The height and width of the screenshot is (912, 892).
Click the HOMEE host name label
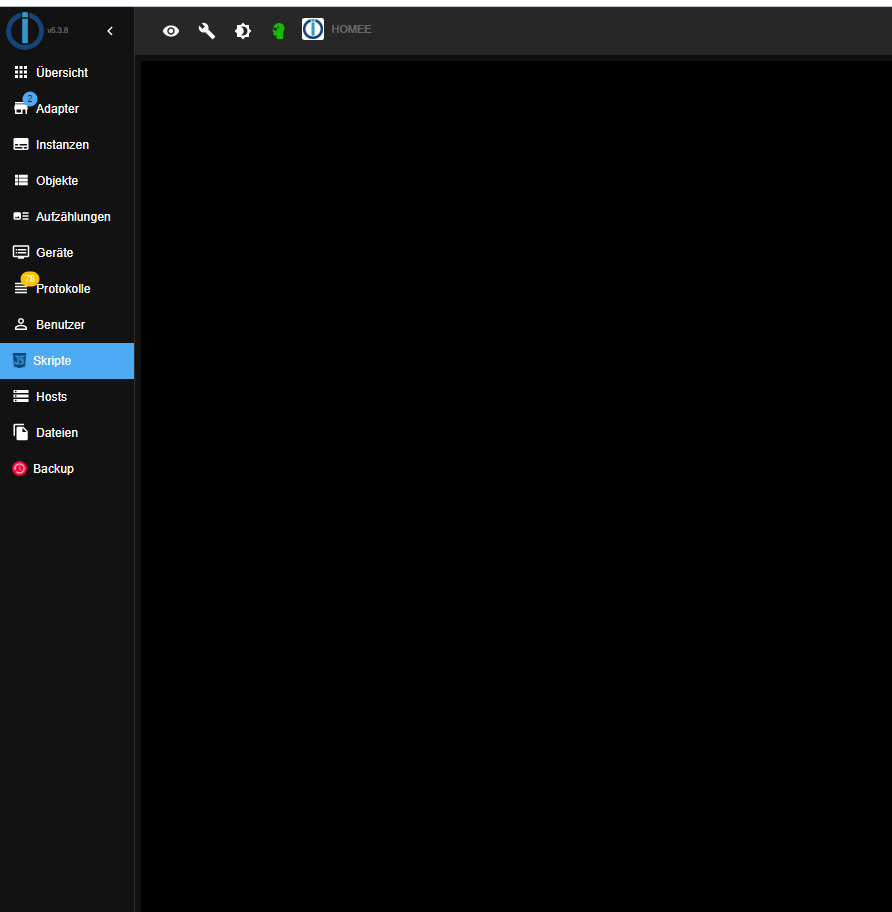coord(351,29)
